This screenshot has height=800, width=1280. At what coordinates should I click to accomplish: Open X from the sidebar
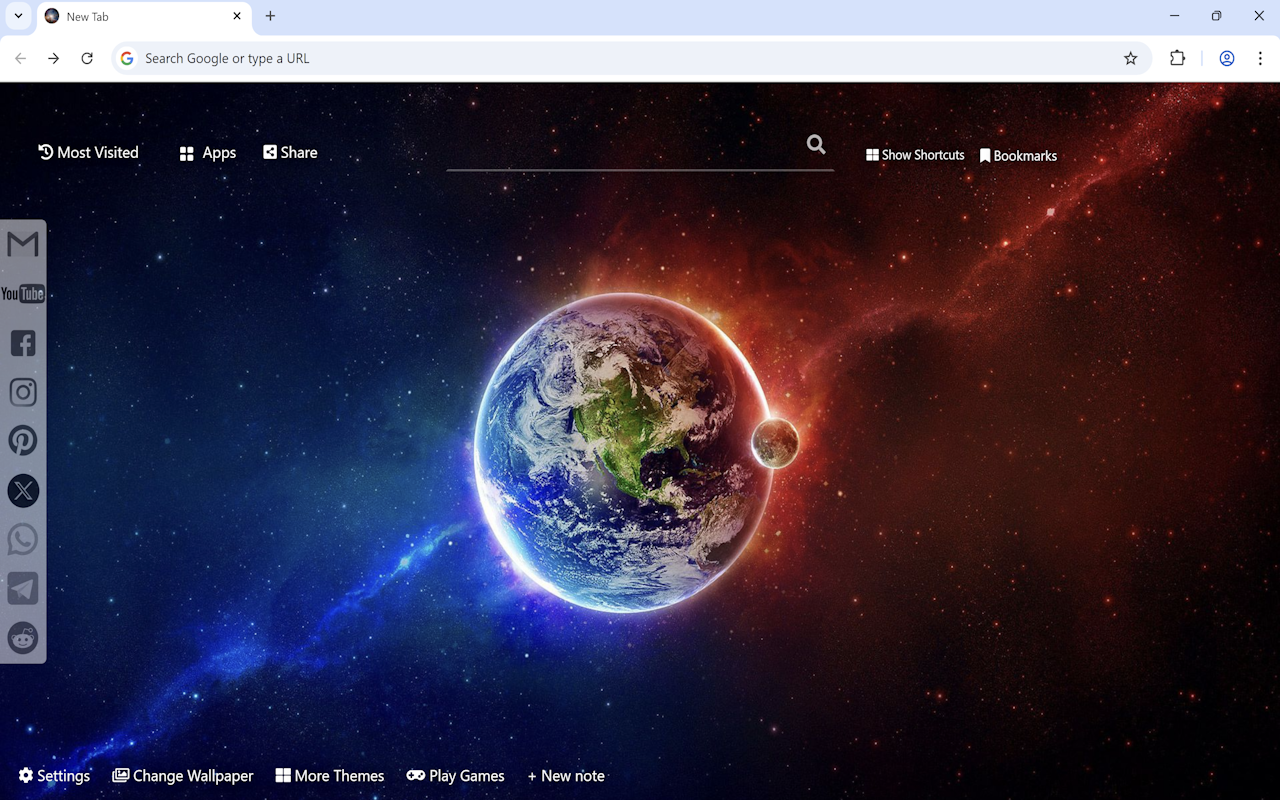[x=22, y=490]
